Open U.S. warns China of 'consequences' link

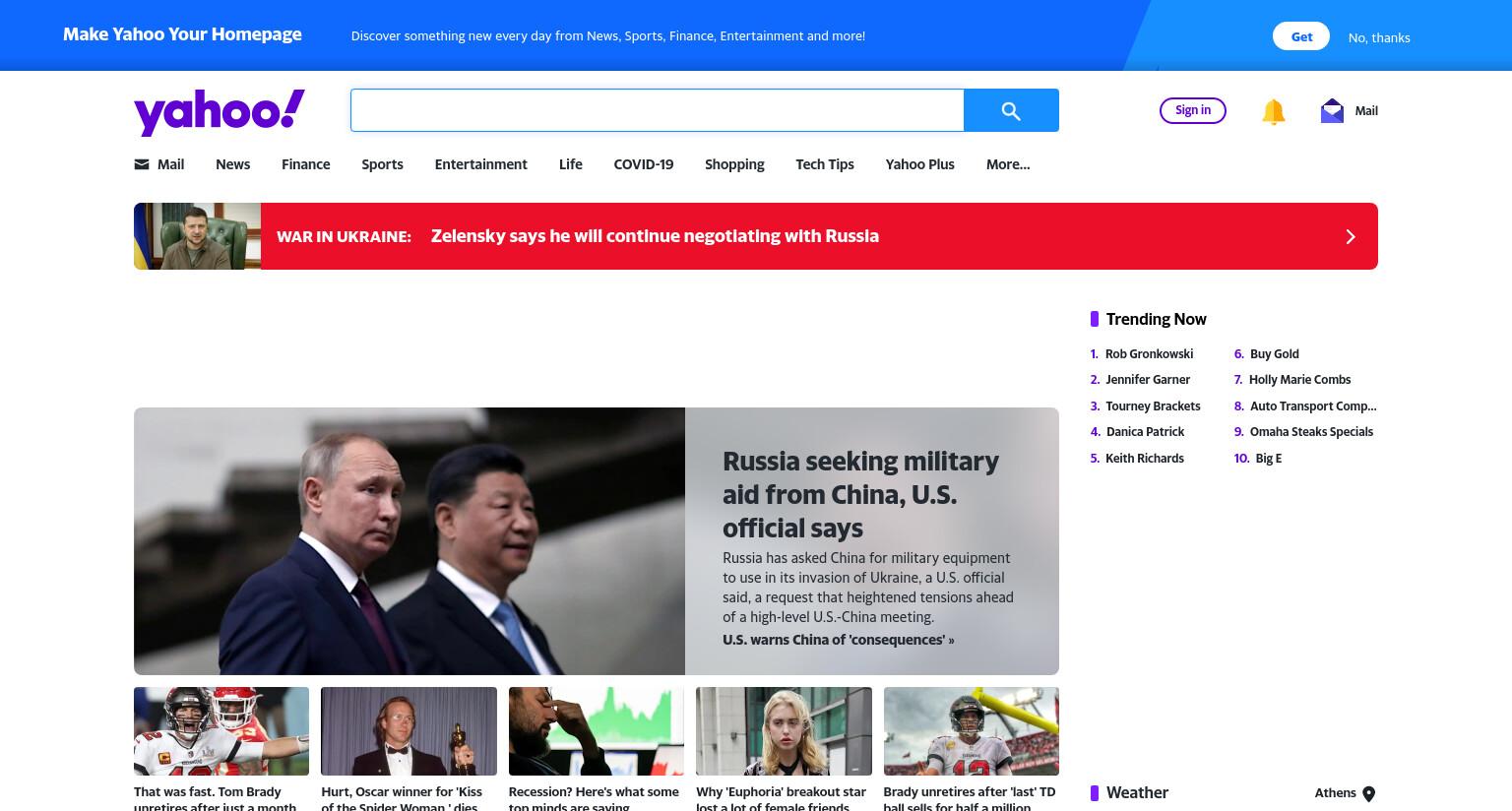pos(838,640)
